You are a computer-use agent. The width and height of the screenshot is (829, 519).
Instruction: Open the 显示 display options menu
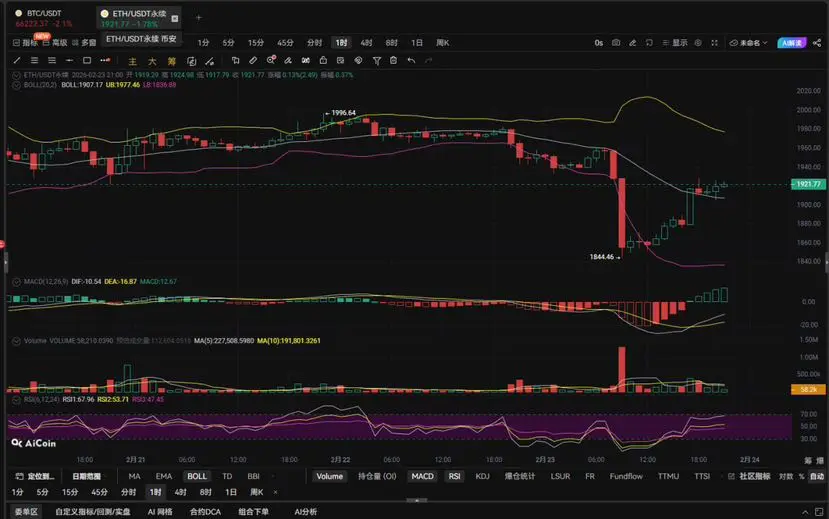[675, 43]
